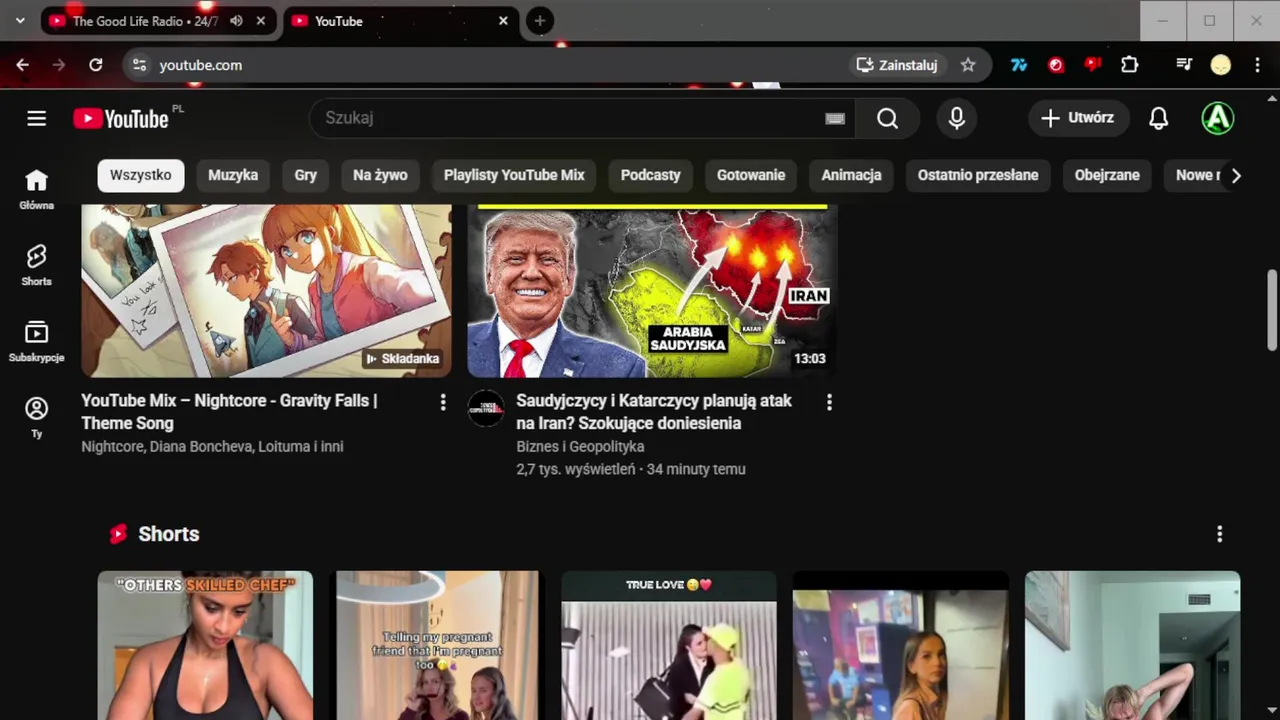Bookmark this page with the star
The image size is (1280, 720).
click(x=968, y=65)
